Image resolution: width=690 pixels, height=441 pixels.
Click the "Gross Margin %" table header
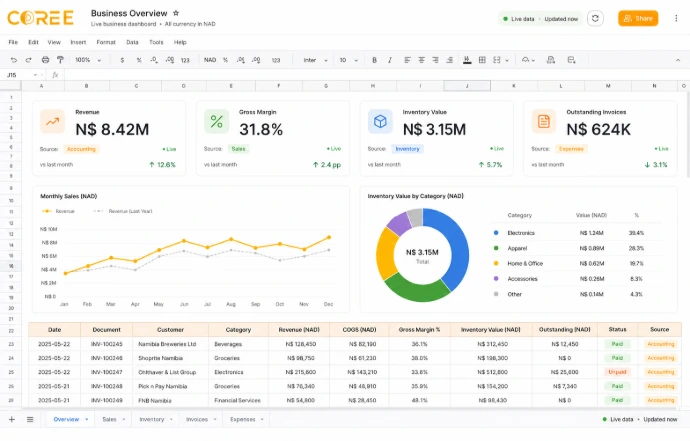point(419,330)
